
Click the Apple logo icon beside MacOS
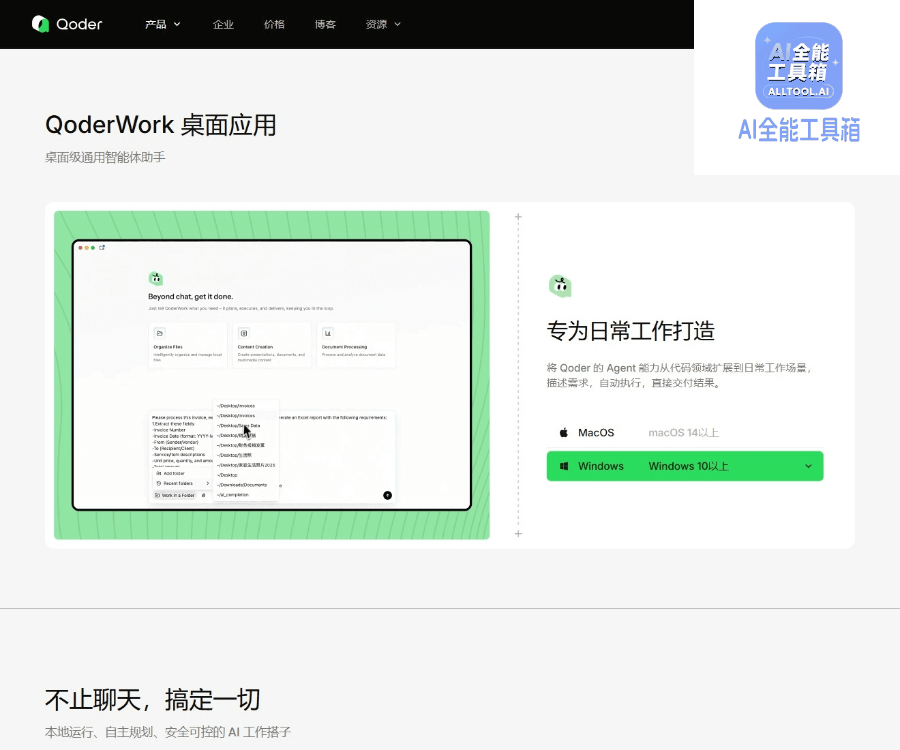564,433
